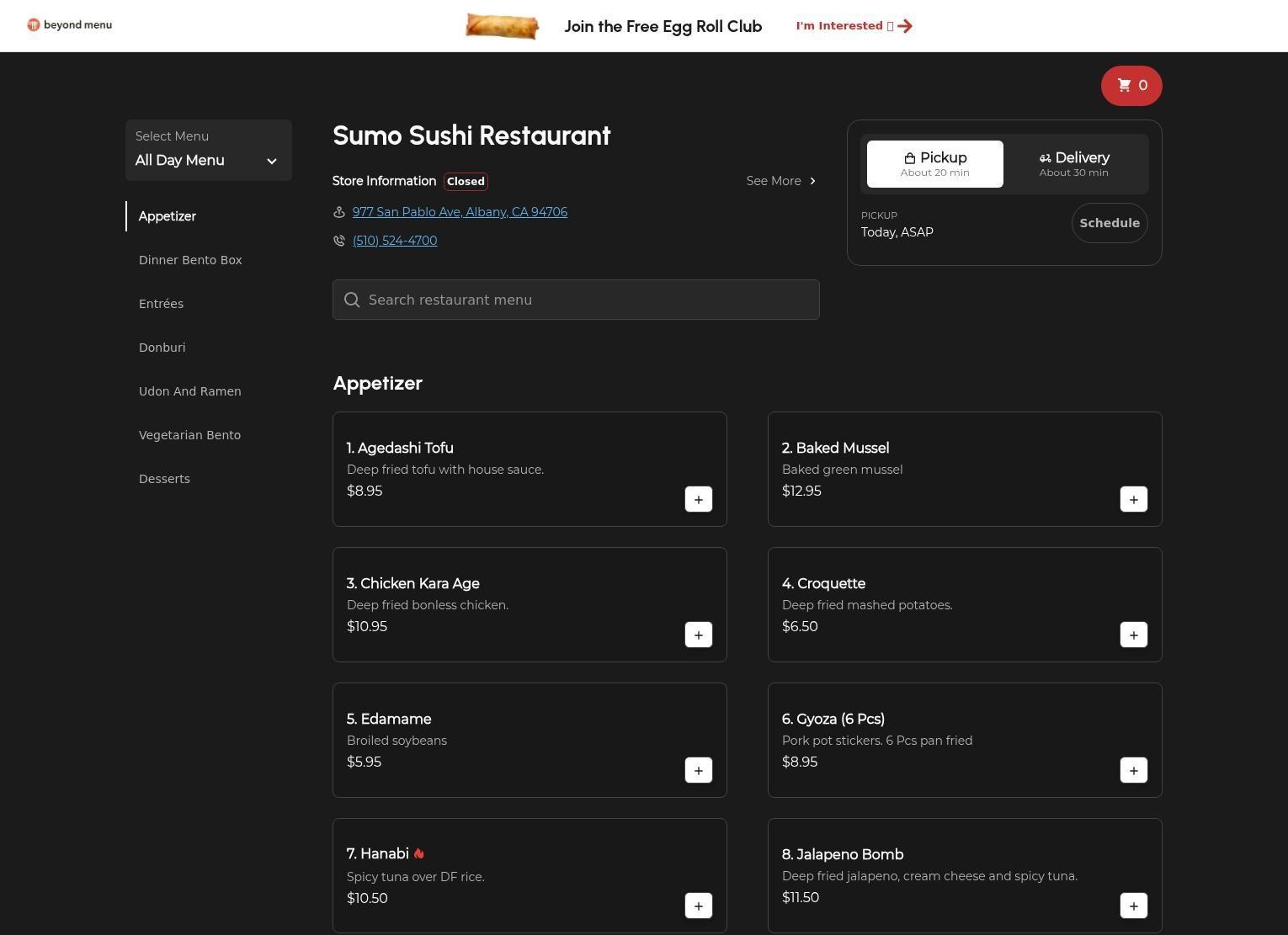Add Baked Mussel using plus icon
The image size is (1288, 935).
coord(1133,499)
